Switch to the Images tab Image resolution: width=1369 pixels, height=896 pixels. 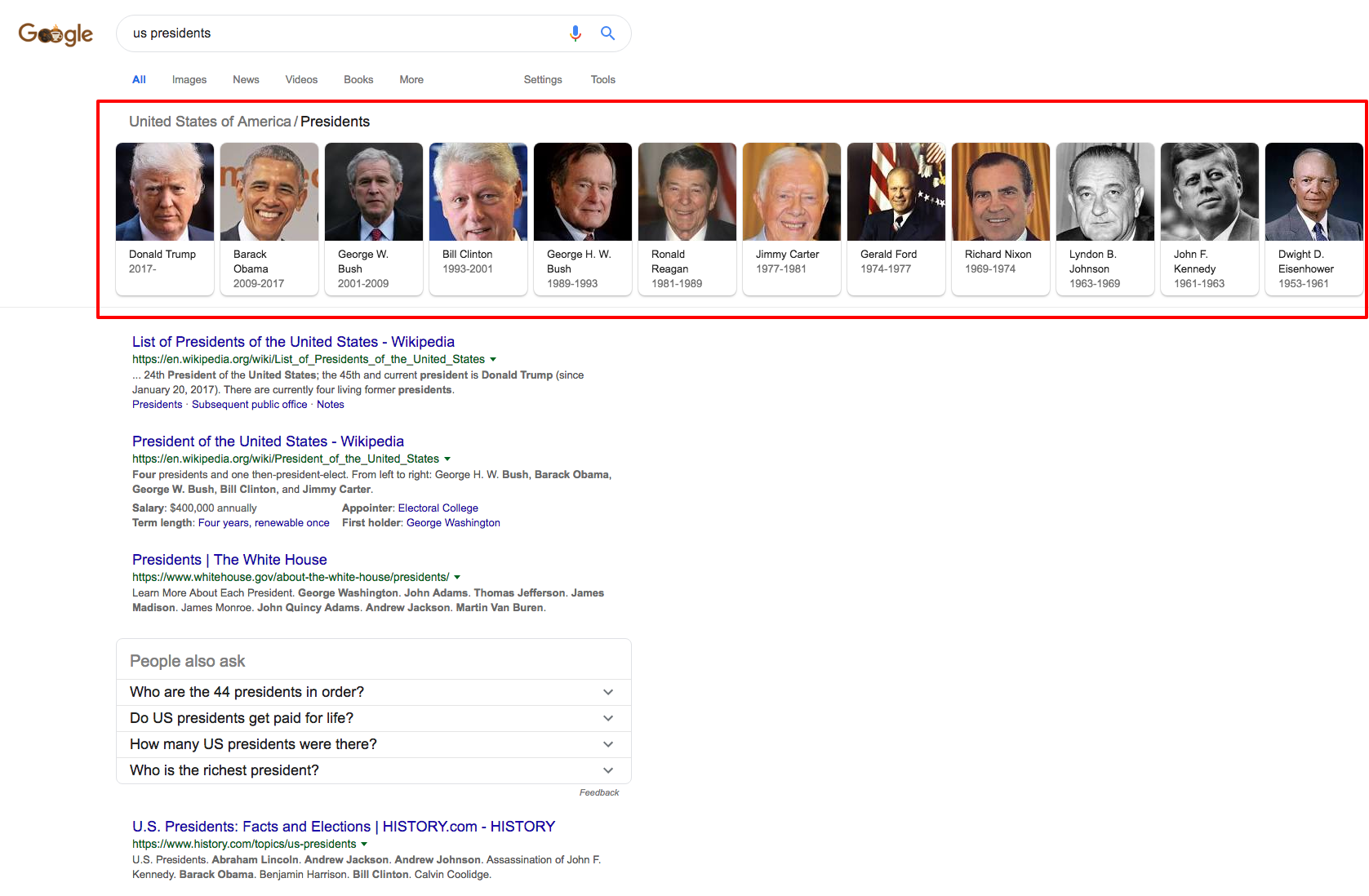[x=189, y=80]
